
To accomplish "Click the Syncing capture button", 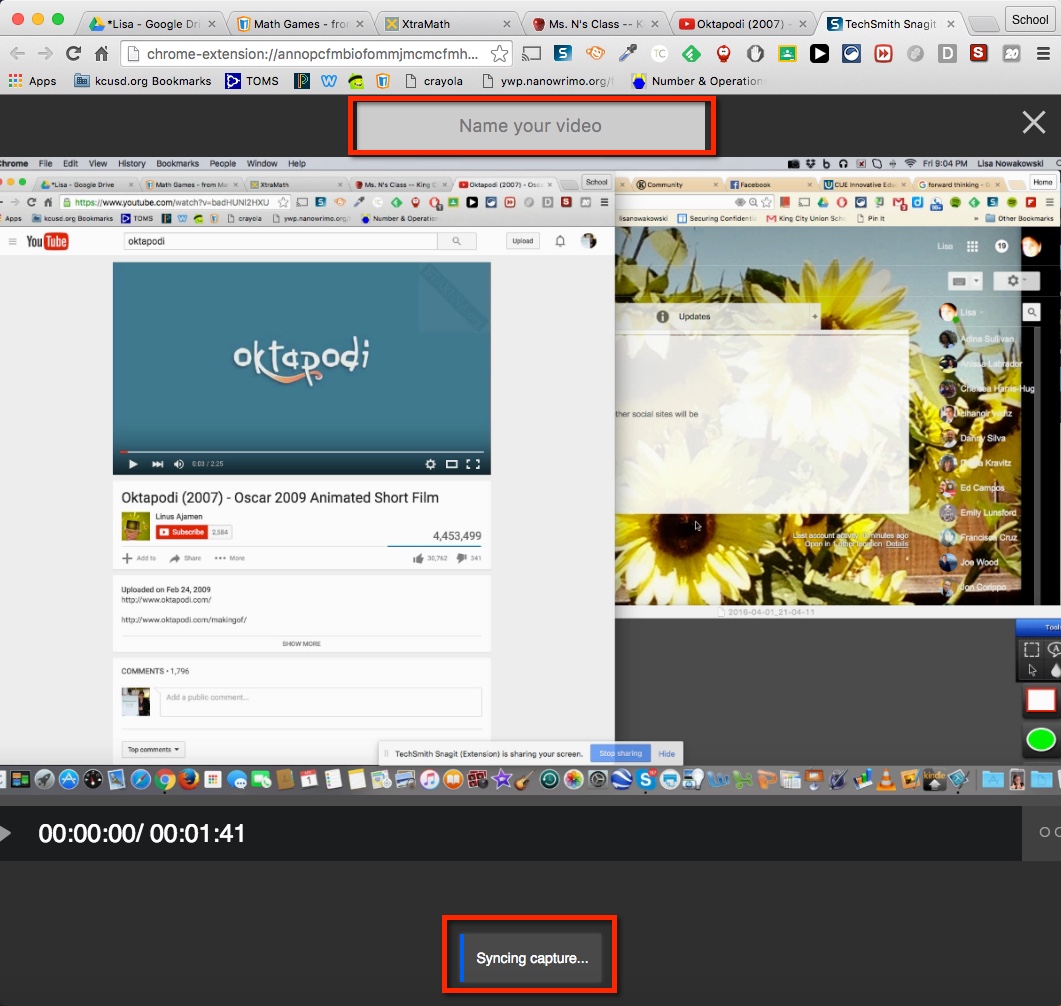I will tap(530, 958).
